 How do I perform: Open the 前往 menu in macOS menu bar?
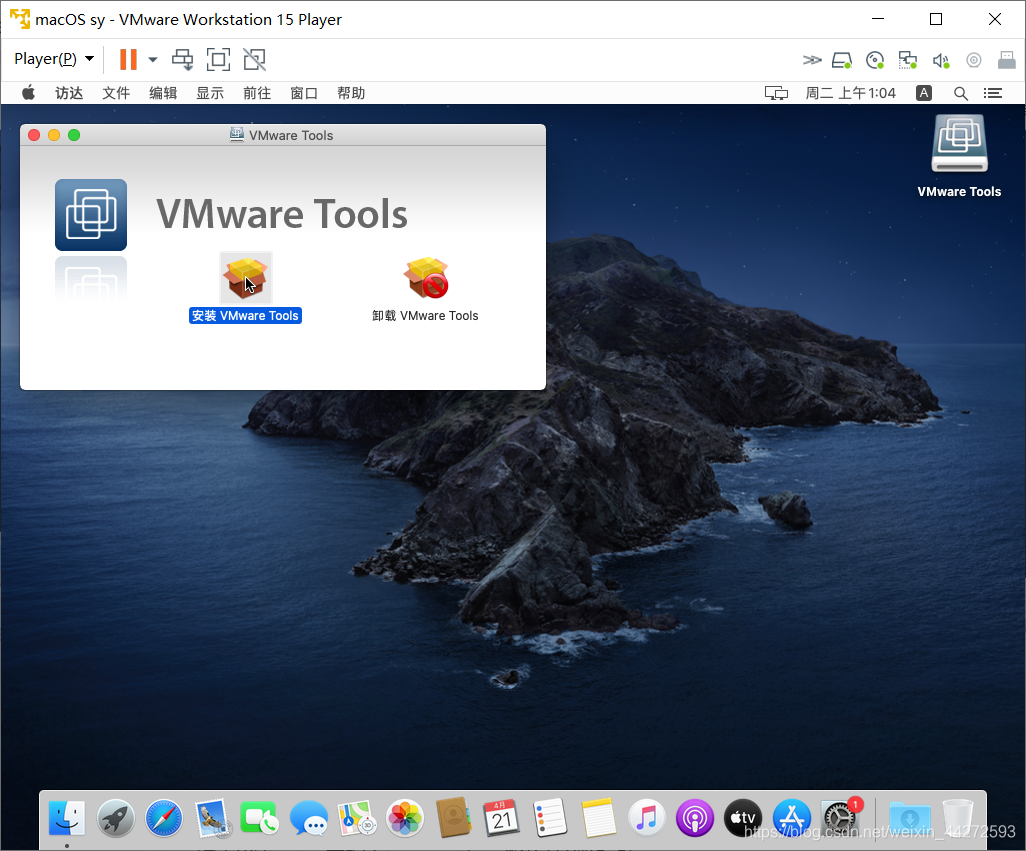click(x=257, y=93)
